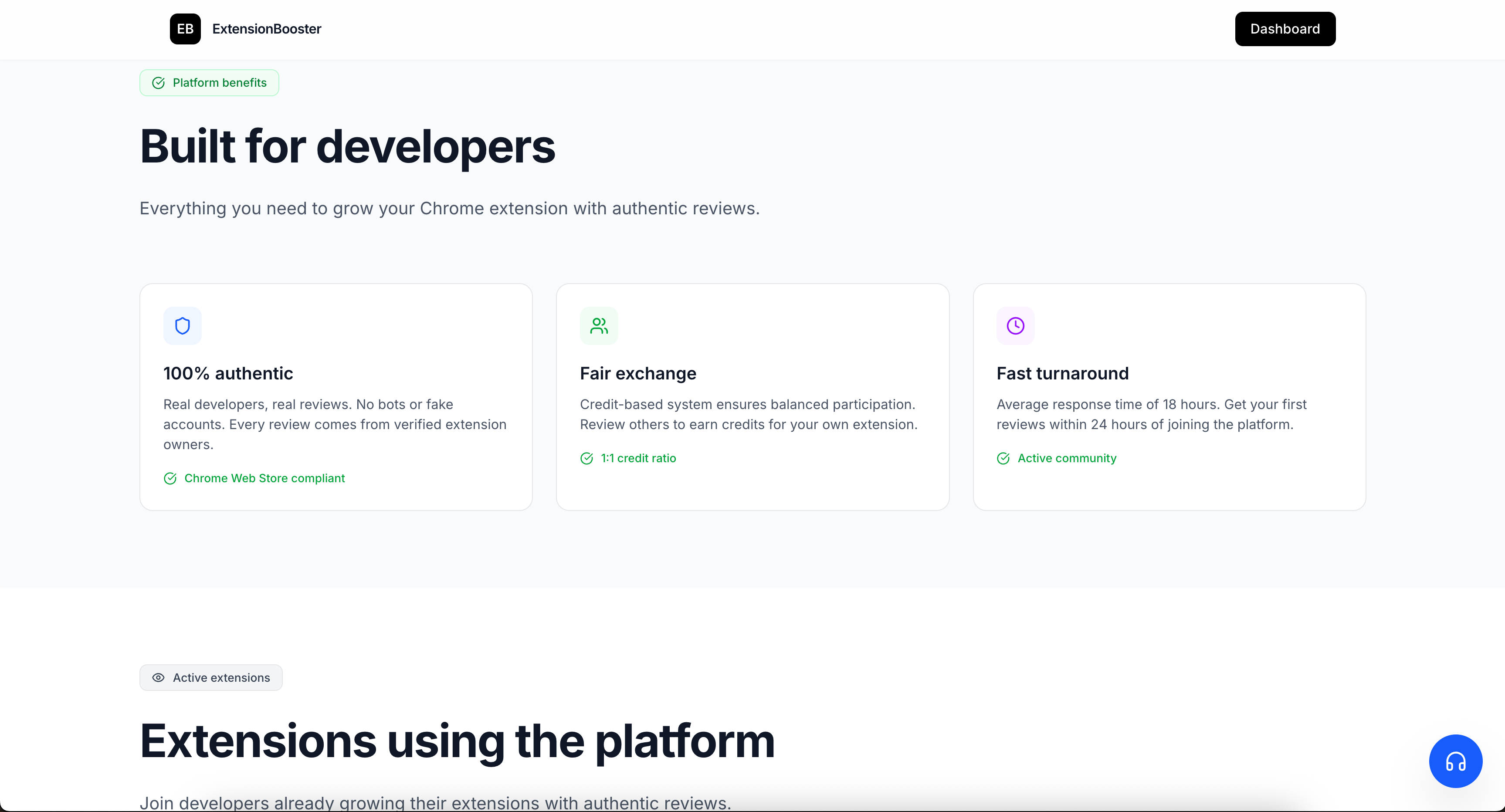This screenshot has height=812, width=1505.
Task: Click the Fair exchange card heading
Action: coord(638,373)
